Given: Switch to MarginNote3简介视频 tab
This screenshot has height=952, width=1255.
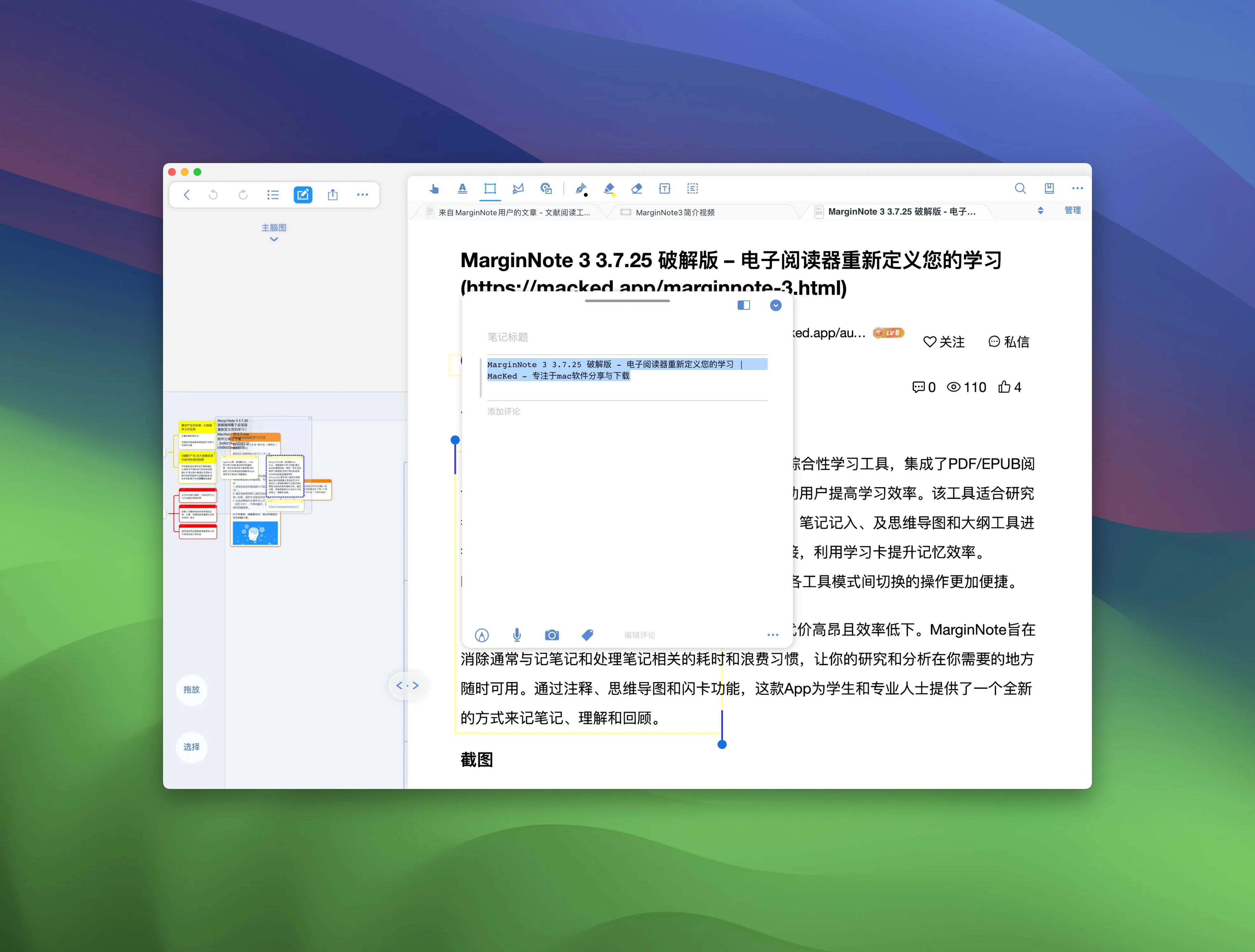Looking at the screenshot, I should tap(675, 212).
